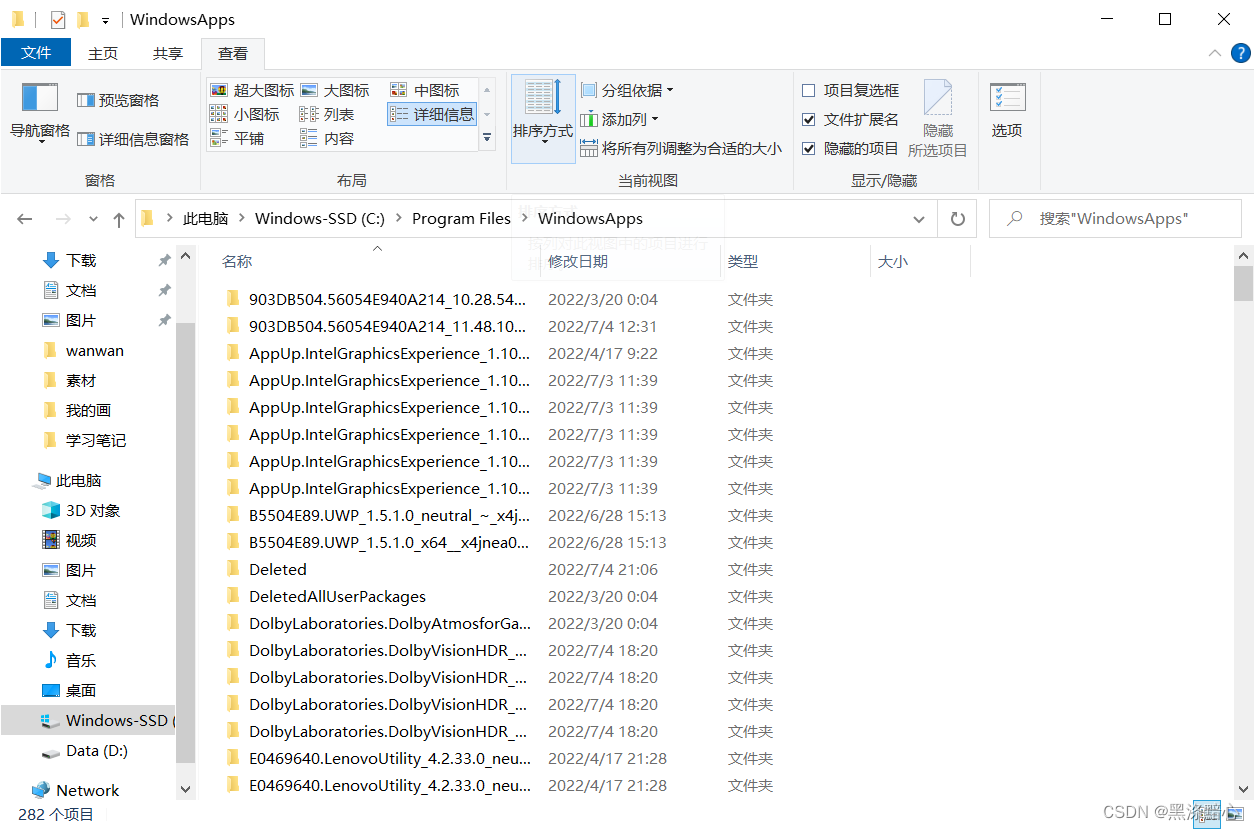Switch to the 主页 home tab

[x=103, y=53]
